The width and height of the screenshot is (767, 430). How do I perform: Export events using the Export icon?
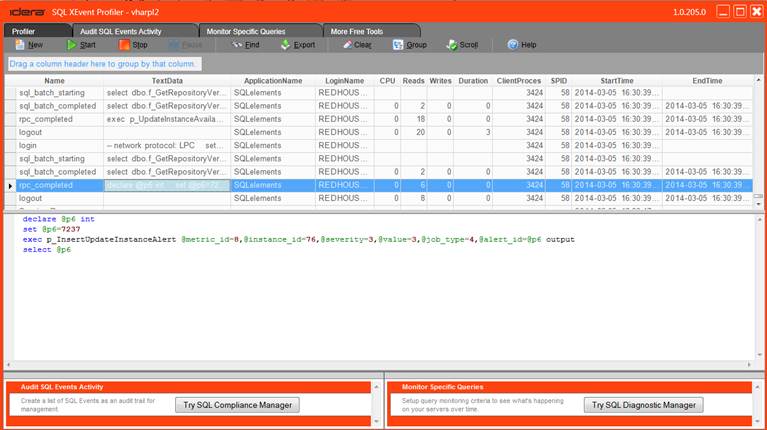pos(285,45)
